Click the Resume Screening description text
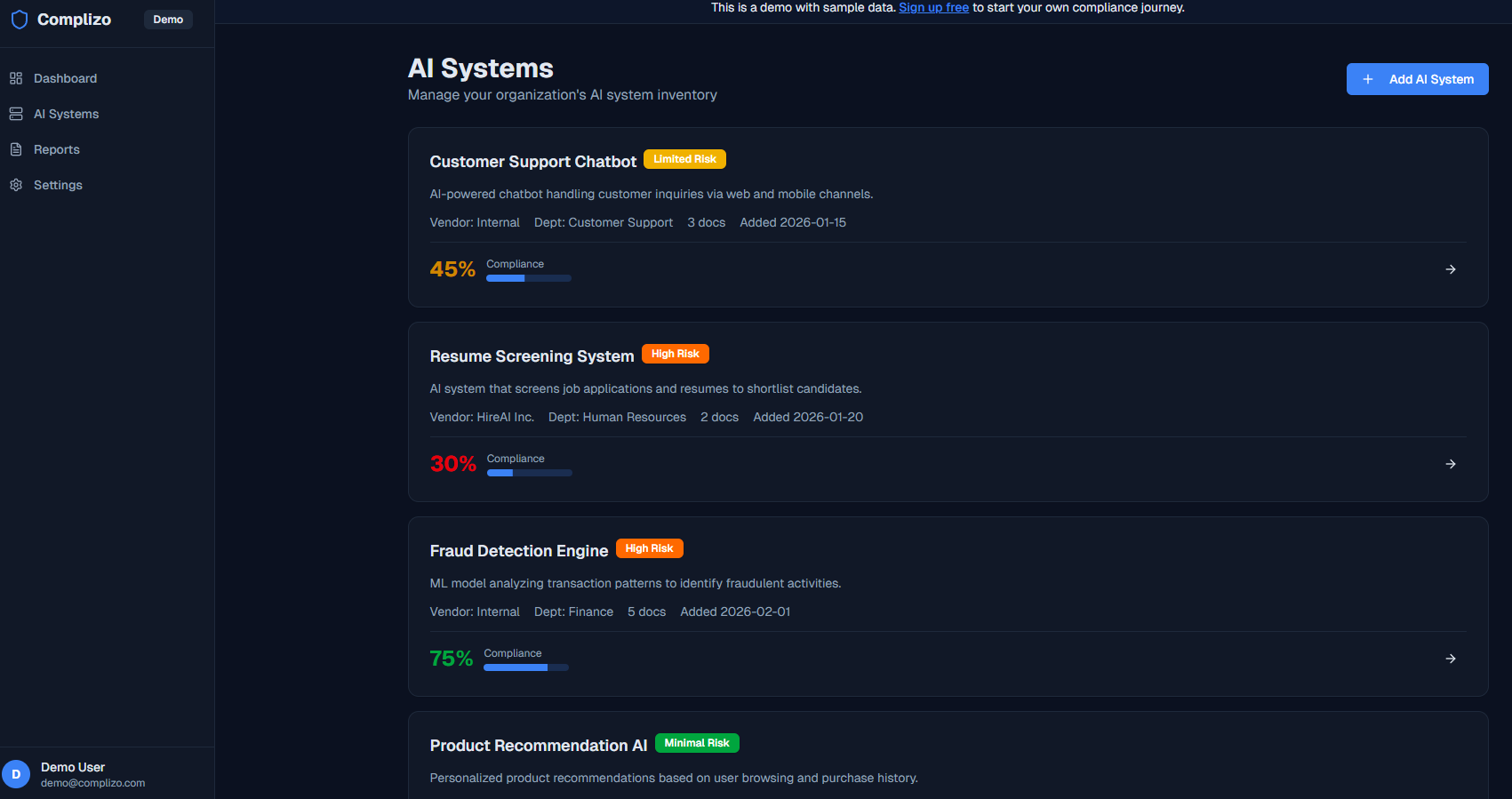 646,388
